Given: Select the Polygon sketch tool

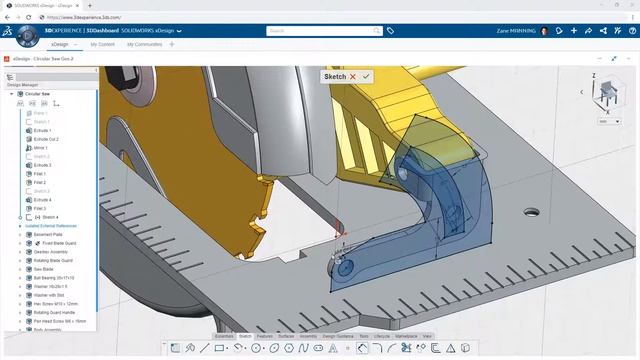Looking at the screenshot, I should 289,348.
